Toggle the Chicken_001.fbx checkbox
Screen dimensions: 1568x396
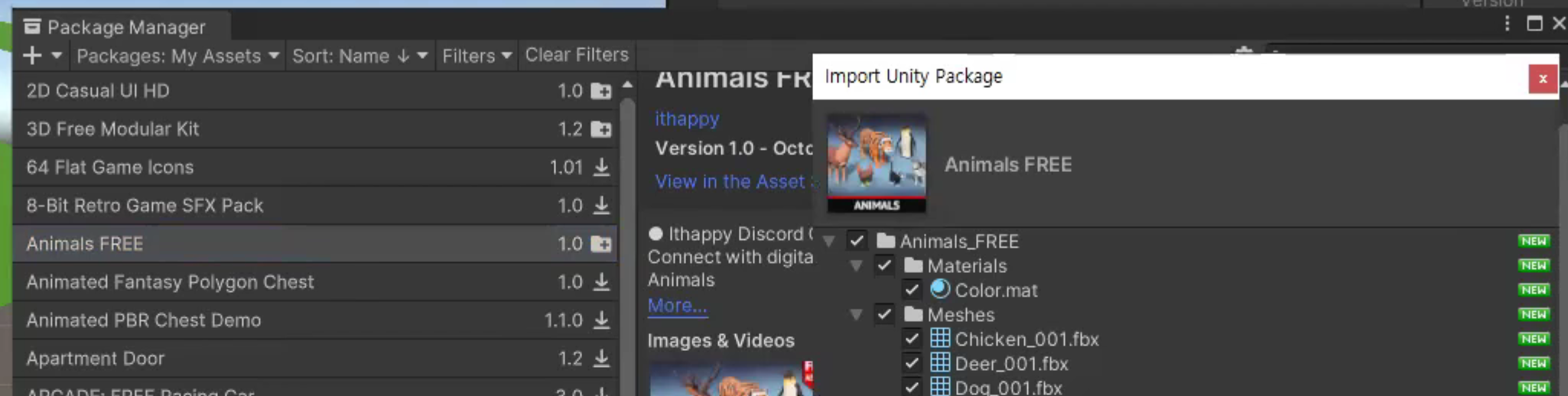pyautogui.click(x=912, y=339)
